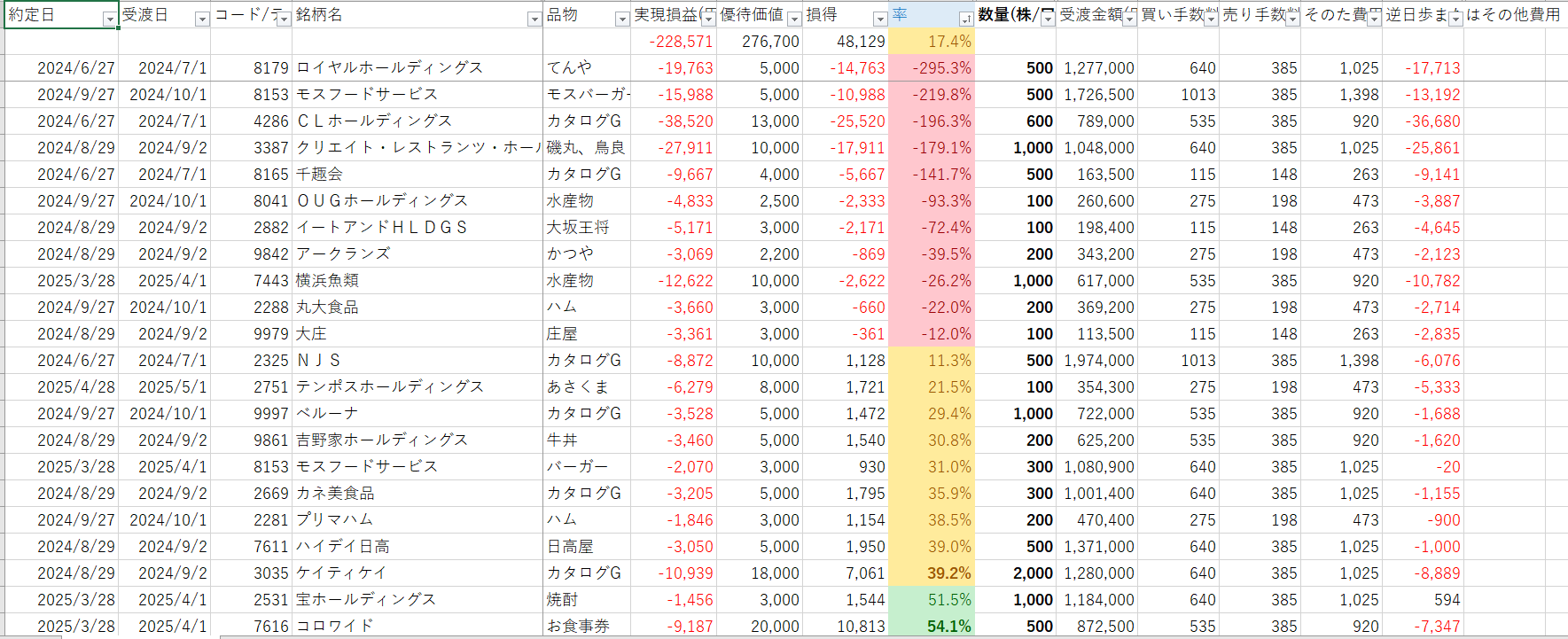The width and height of the screenshot is (1568, 639).
Task: Open the 優待価値 column filter dropdown
Action: click(794, 19)
